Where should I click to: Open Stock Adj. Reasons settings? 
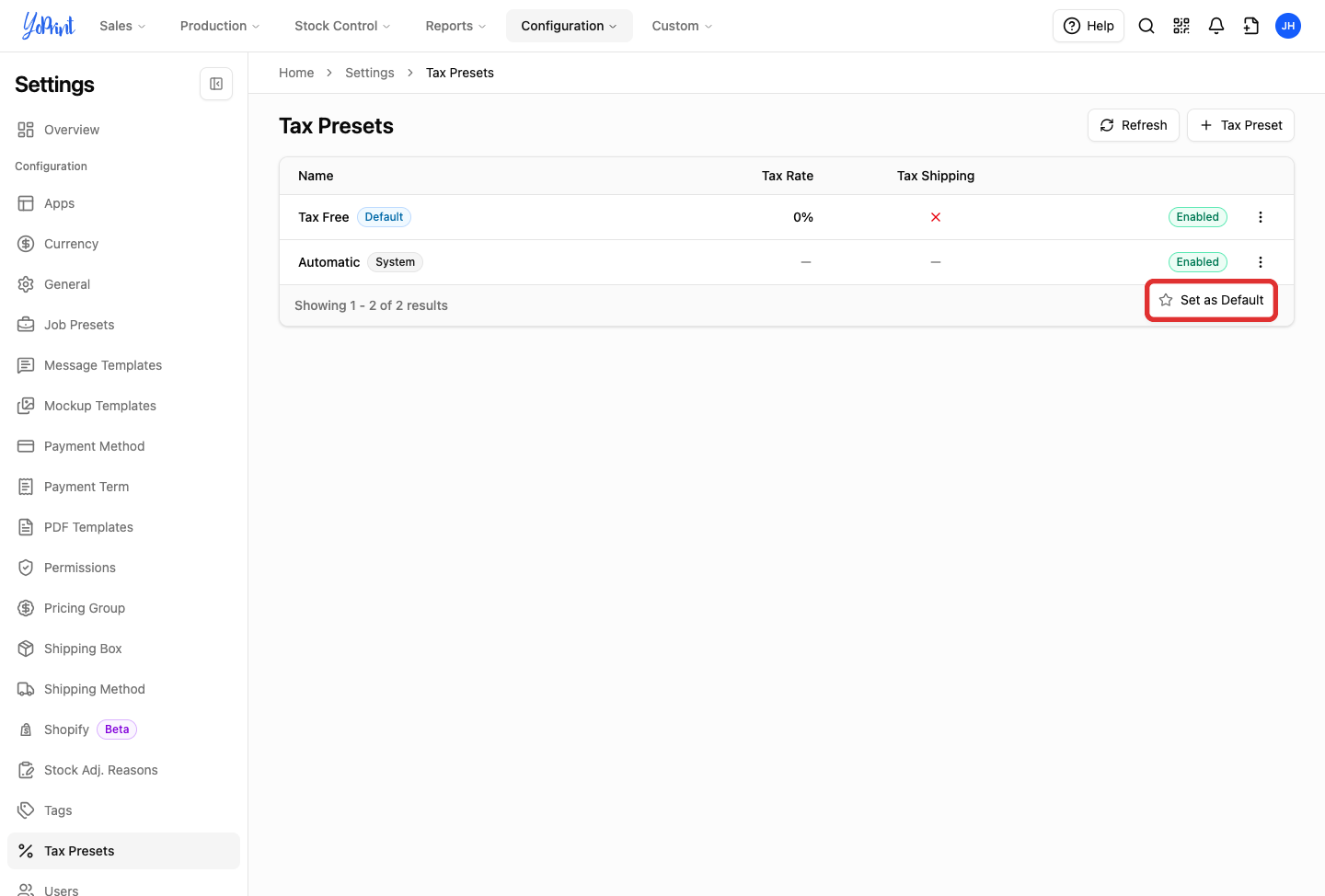(123, 770)
